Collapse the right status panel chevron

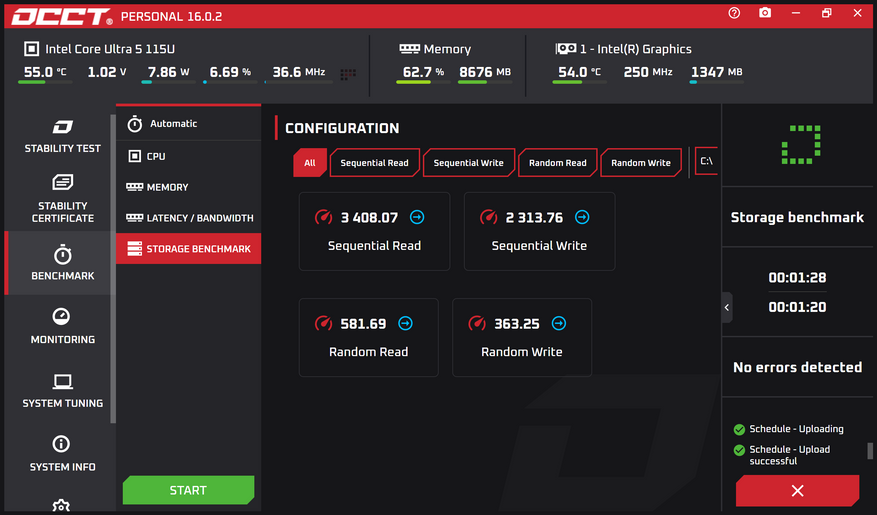727,307
